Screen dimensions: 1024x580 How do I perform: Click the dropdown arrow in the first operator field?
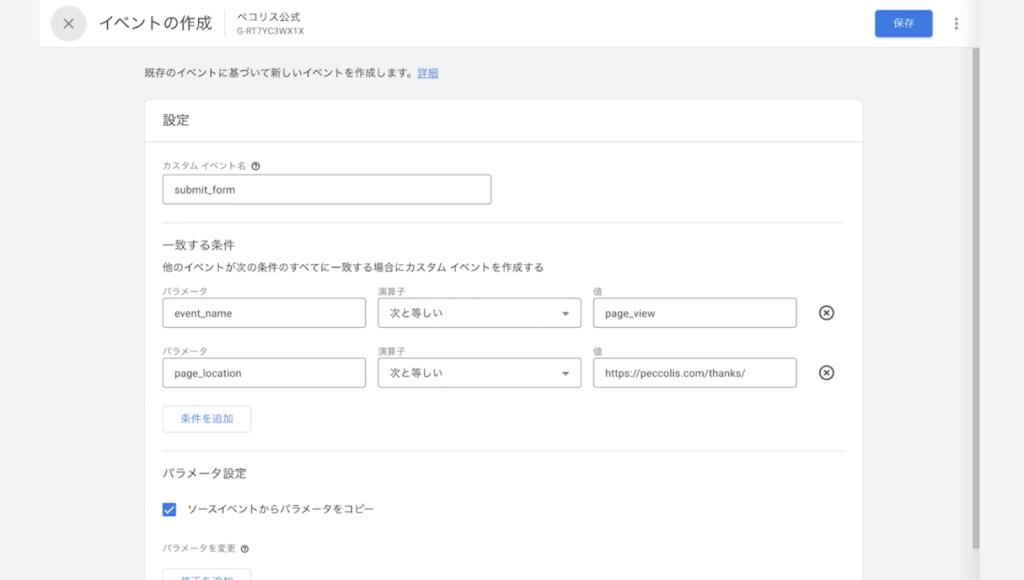click(566, 314)
